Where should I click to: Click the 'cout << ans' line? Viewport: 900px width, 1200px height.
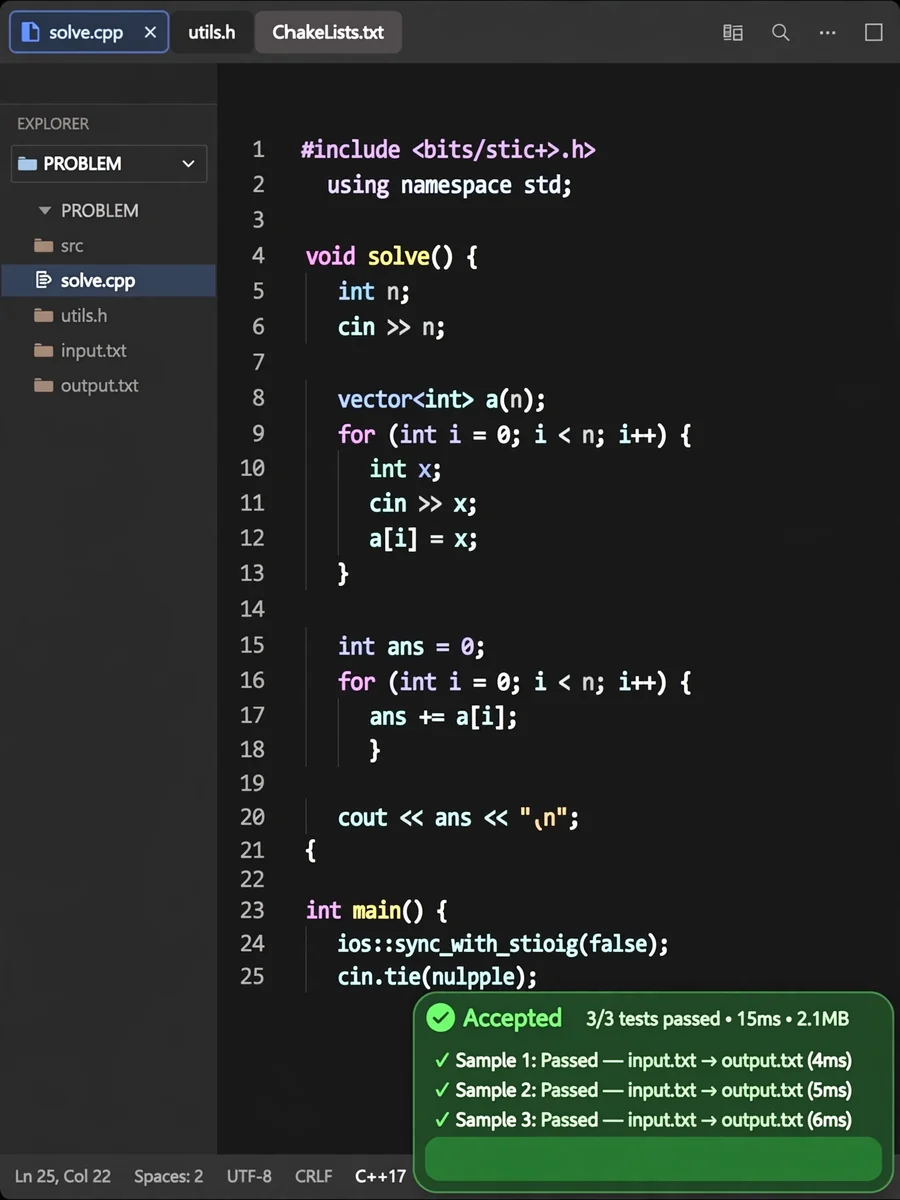458,818
